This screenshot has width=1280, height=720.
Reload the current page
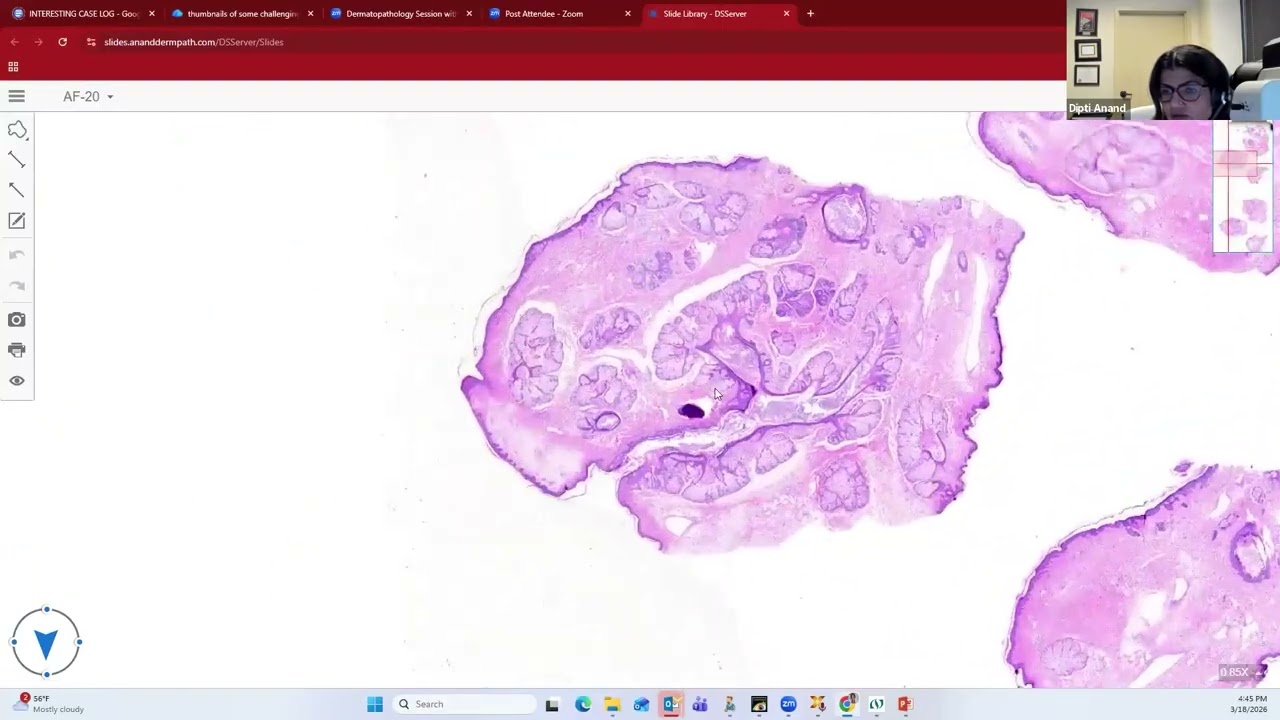coord(62,42)
